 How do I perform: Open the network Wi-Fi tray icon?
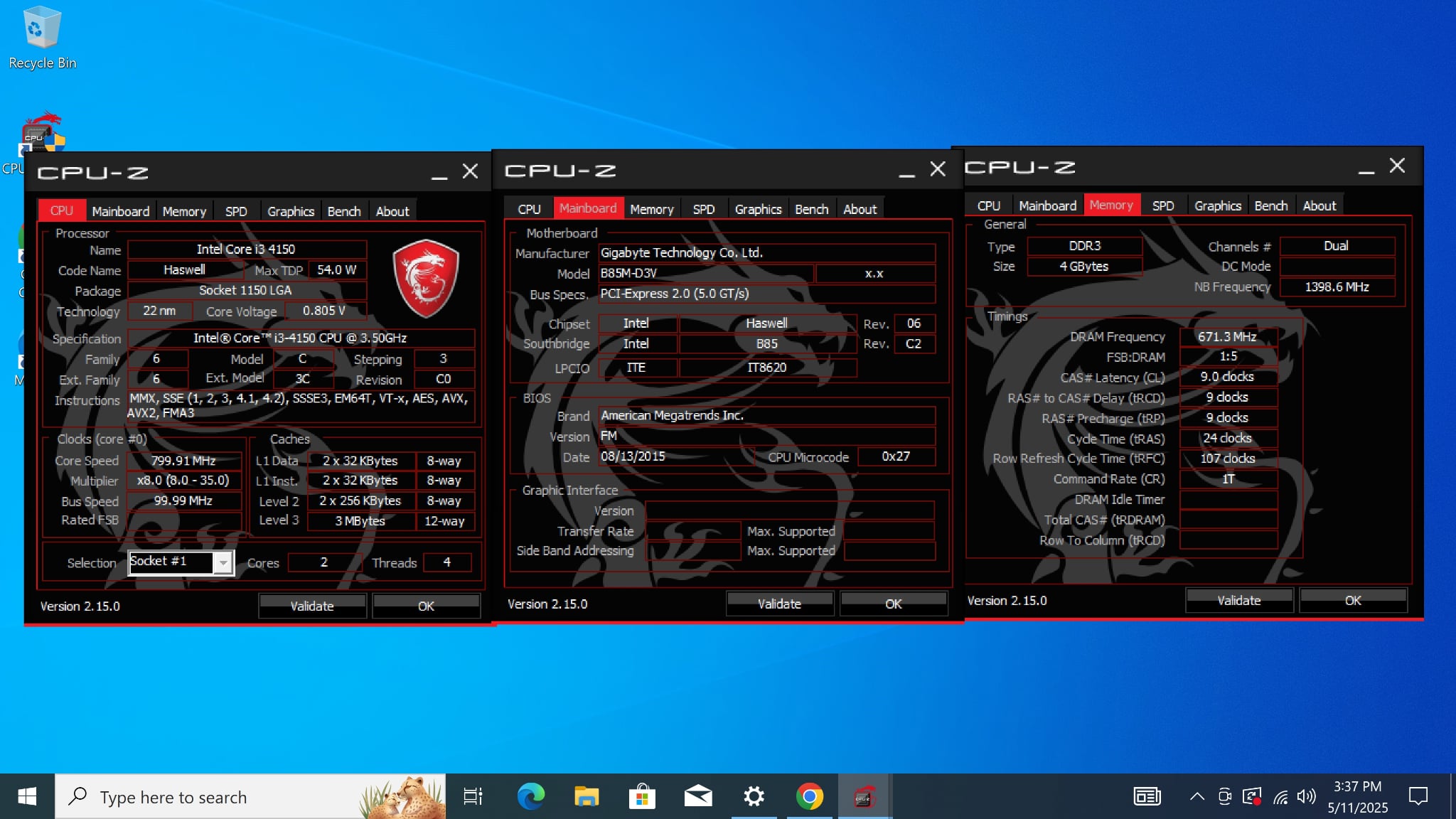pyautogui.click(x=1280, y=797)
